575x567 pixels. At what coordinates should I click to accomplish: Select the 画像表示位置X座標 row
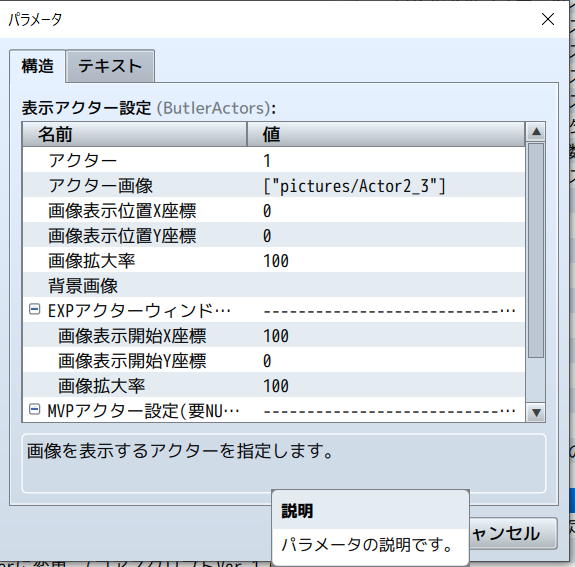click(274, 210)
